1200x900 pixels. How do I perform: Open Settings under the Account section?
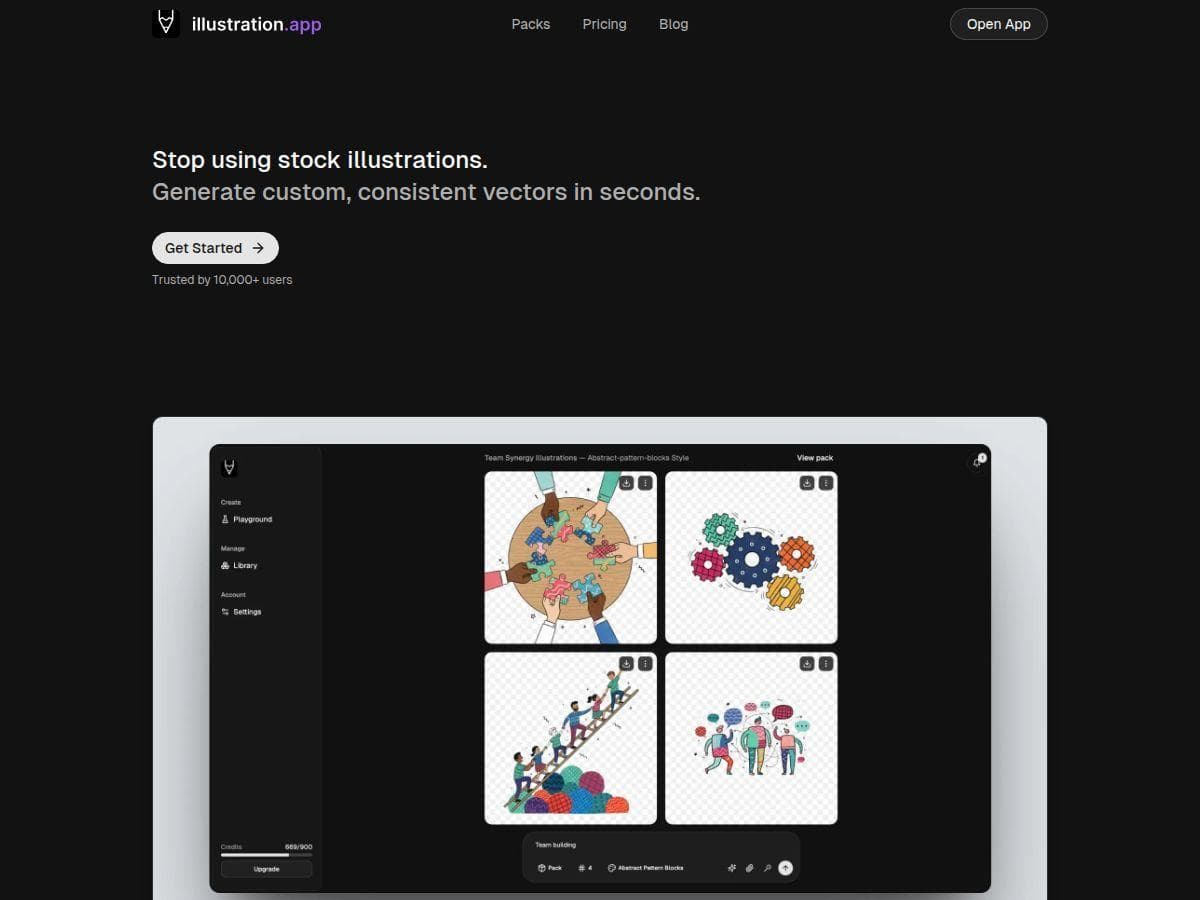pyautogui.click(x=247, y=611)
